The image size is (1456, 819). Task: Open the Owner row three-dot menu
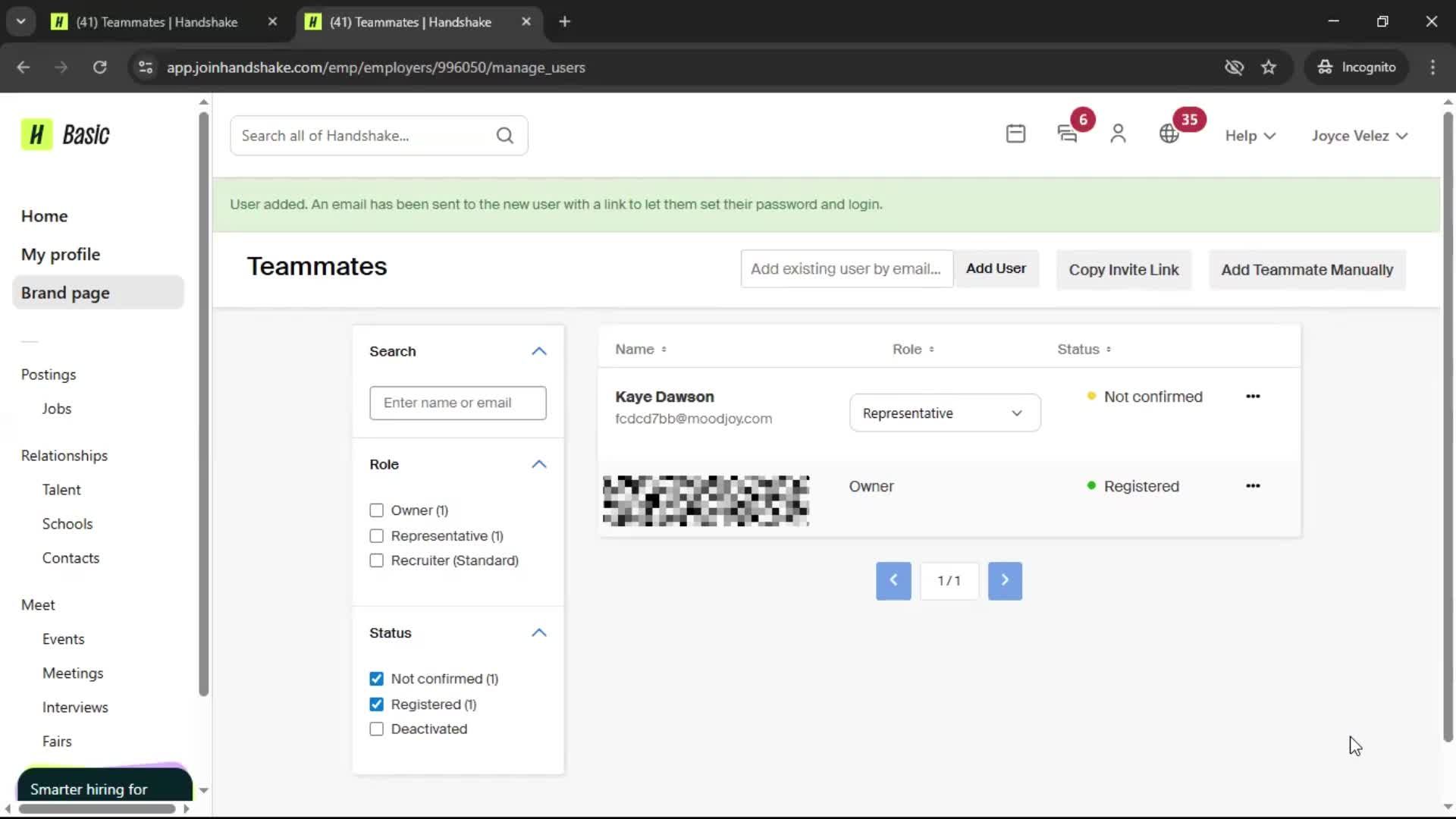point(1253,485)
